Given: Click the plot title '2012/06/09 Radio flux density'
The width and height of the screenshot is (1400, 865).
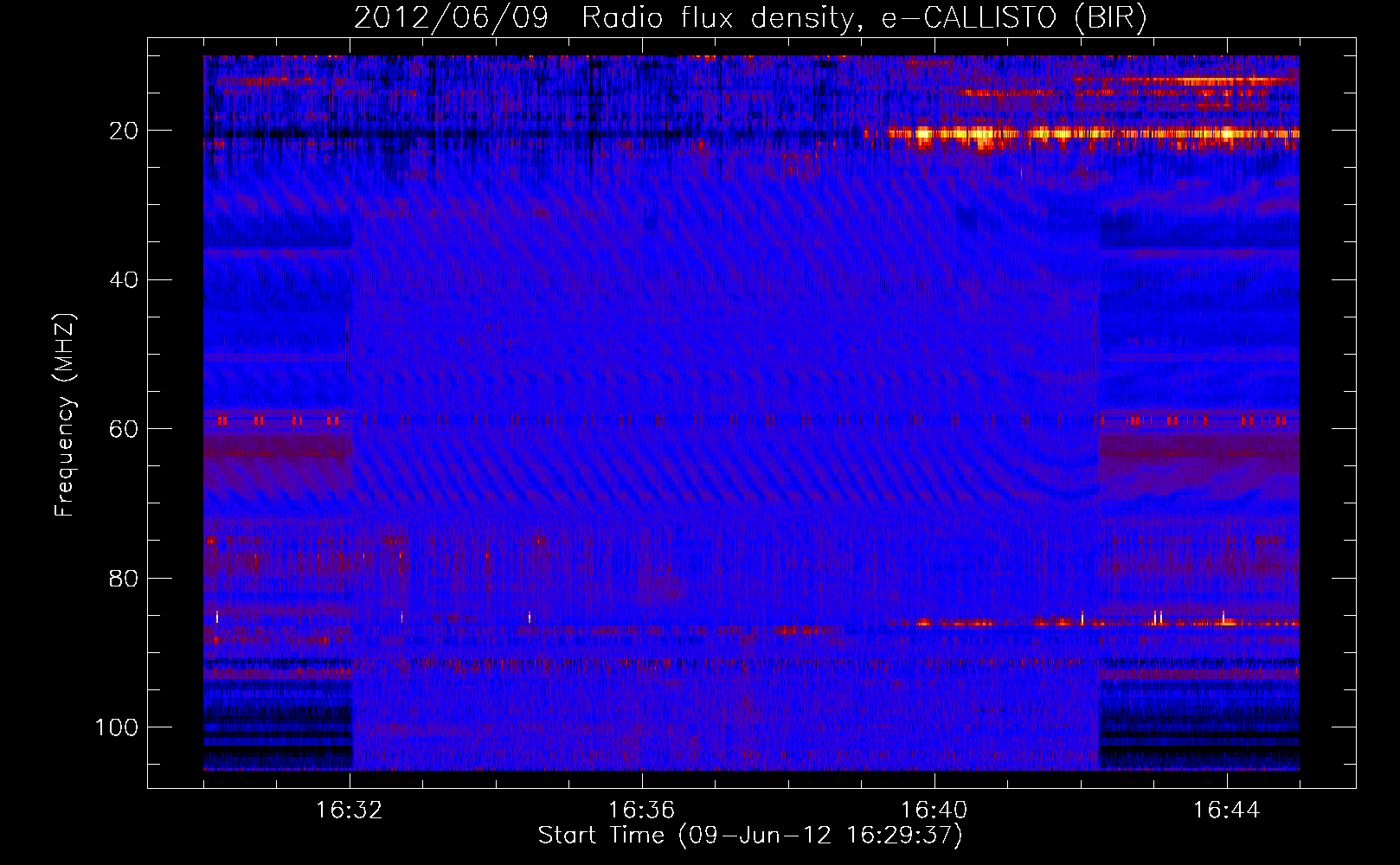Looking at the screenshot, I should click(x=750, y=19).
